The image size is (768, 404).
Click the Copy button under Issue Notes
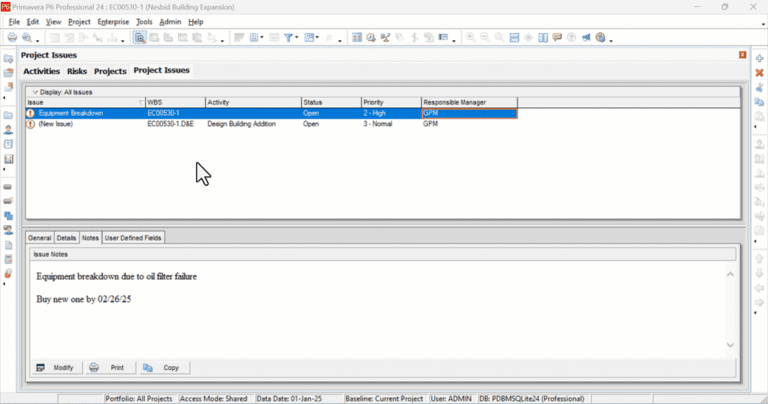click(x=164, y=368)
